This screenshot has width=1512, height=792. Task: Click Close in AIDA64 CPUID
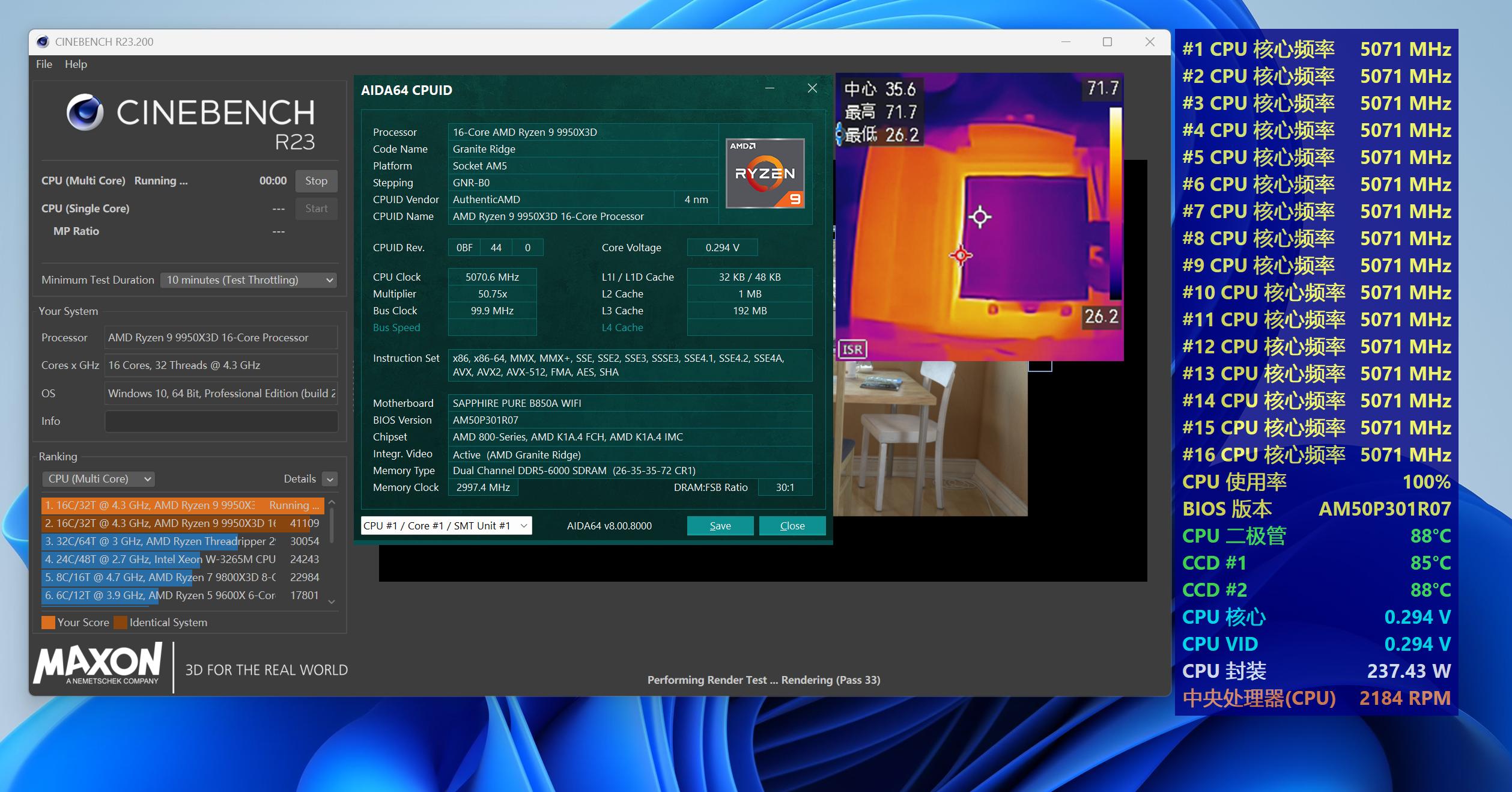(792, 526)
